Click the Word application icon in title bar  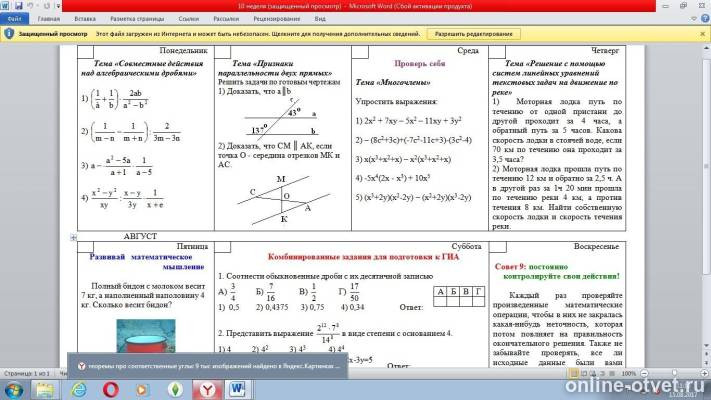click(x=5, y=6)
